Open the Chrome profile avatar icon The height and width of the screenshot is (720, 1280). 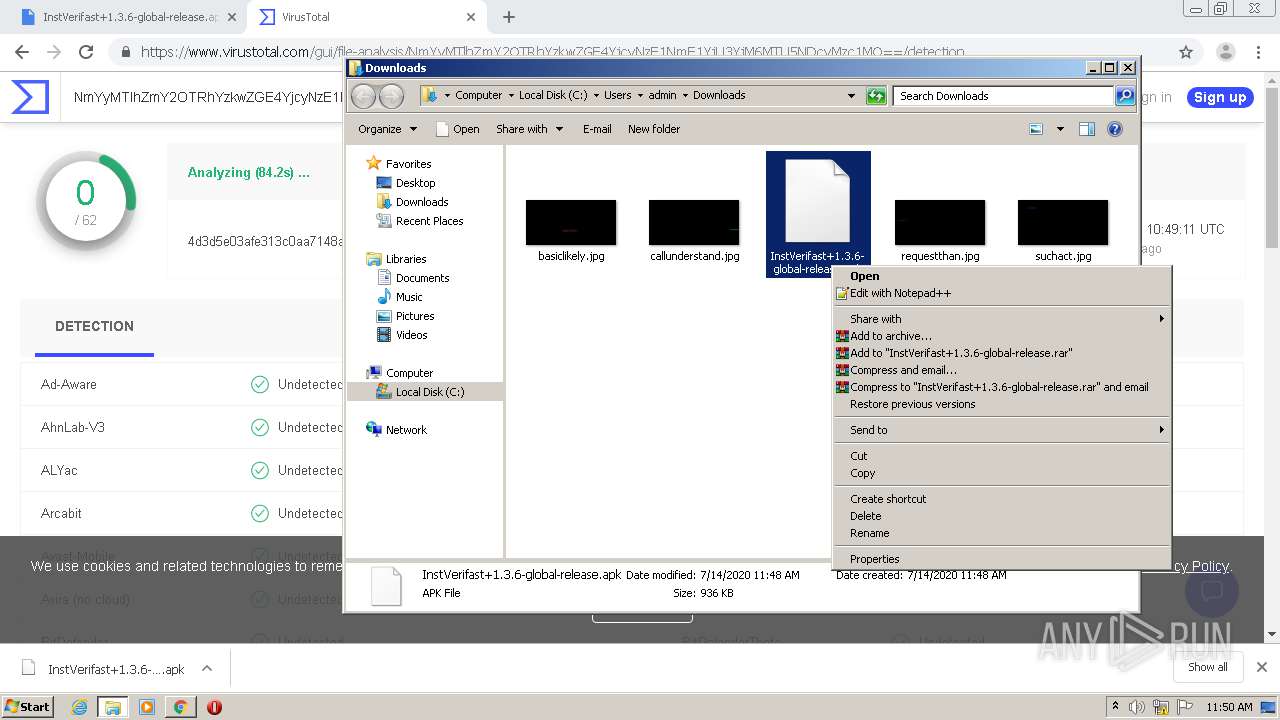(1225, 52)
